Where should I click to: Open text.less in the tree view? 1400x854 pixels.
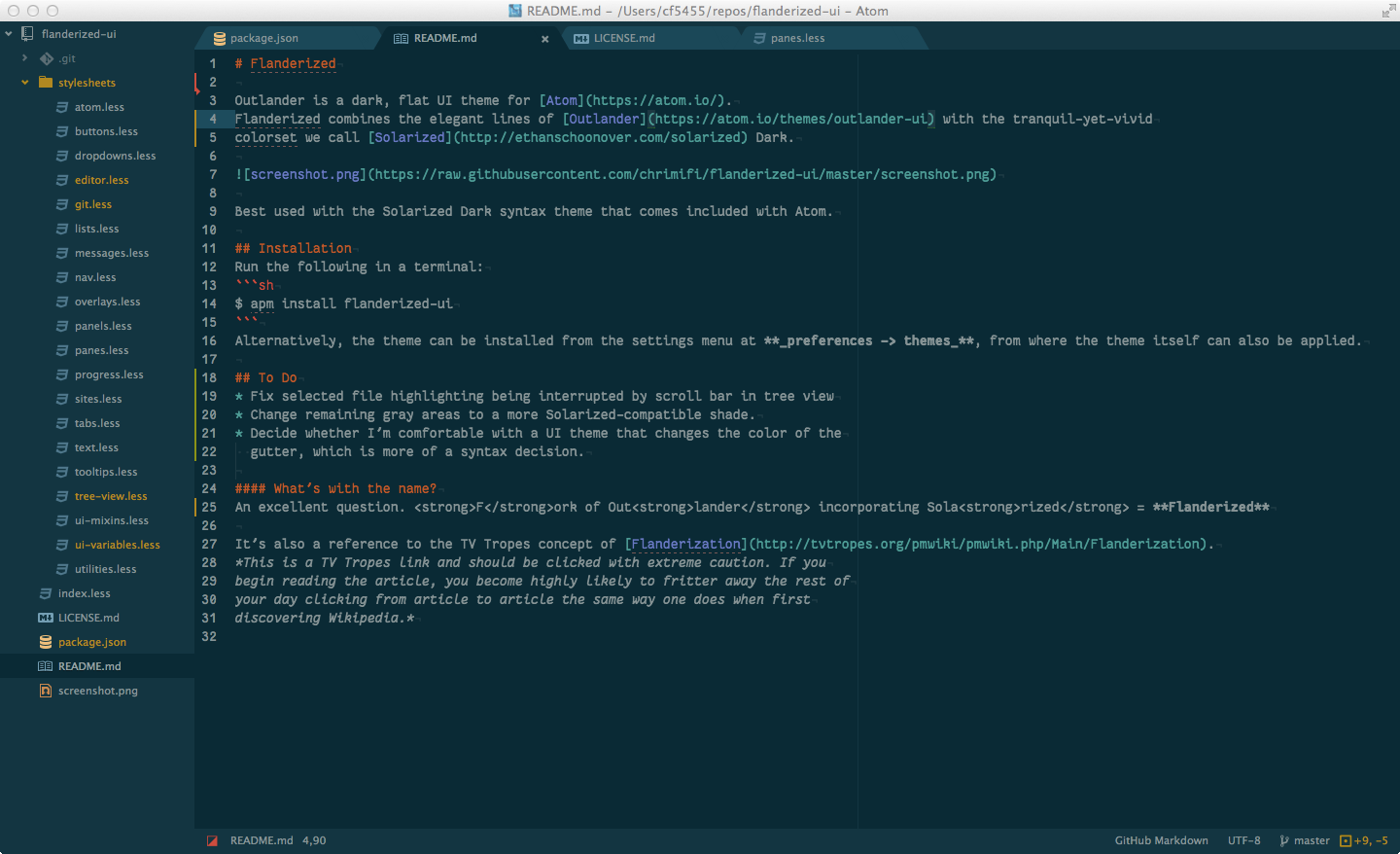pyautogui.click(x=96, y=447)
